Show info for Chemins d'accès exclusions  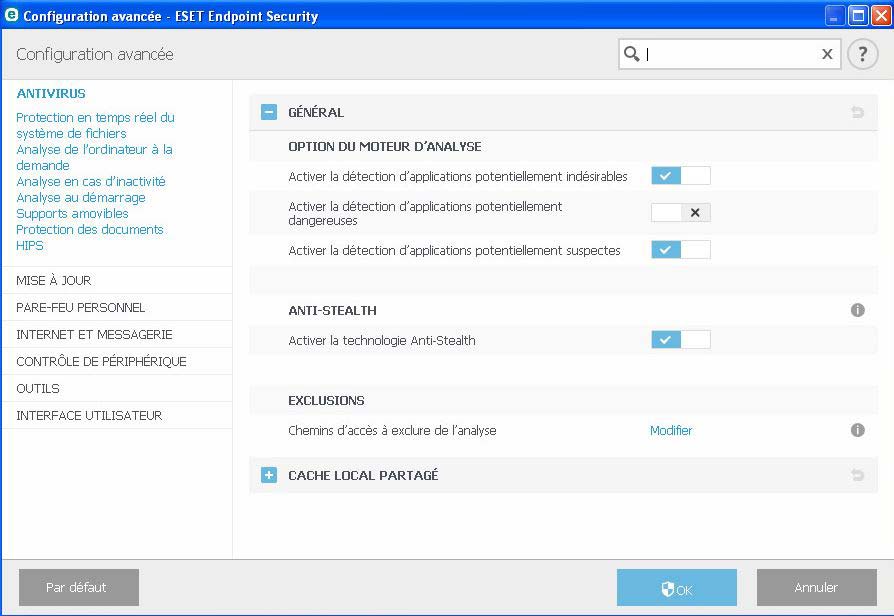pyautogui.click(x=857, y=430)
